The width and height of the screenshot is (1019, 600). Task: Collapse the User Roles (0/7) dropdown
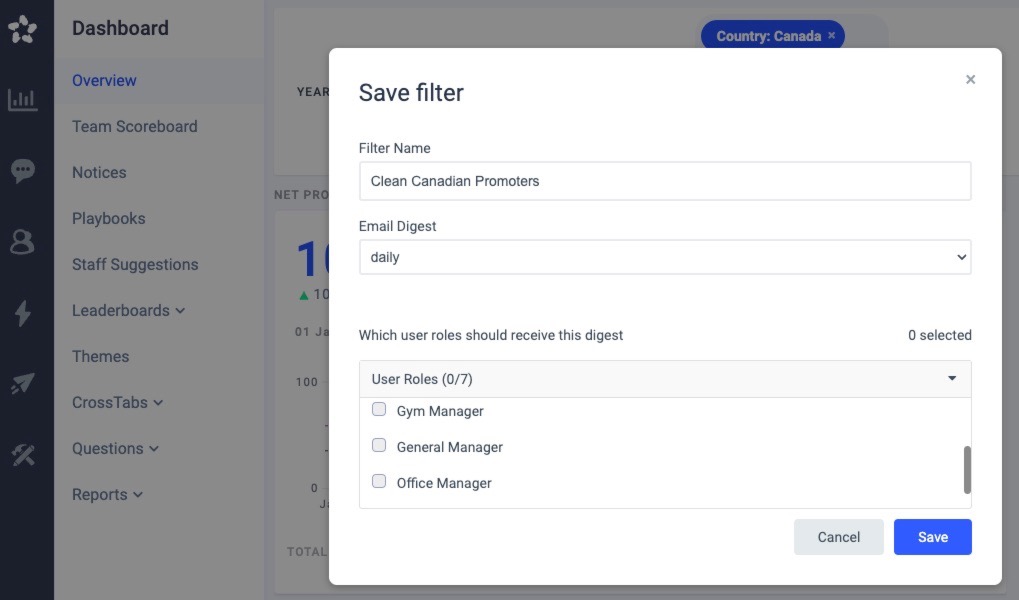(x=664, y=379)
